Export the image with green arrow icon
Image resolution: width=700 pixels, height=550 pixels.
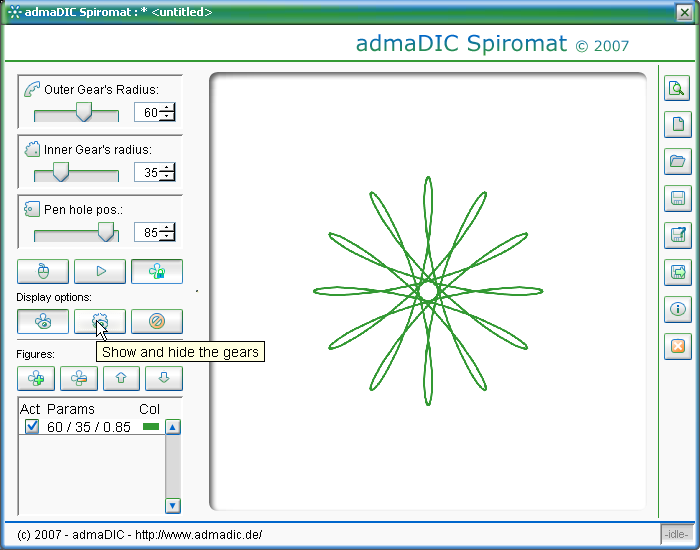click(677, 272)
